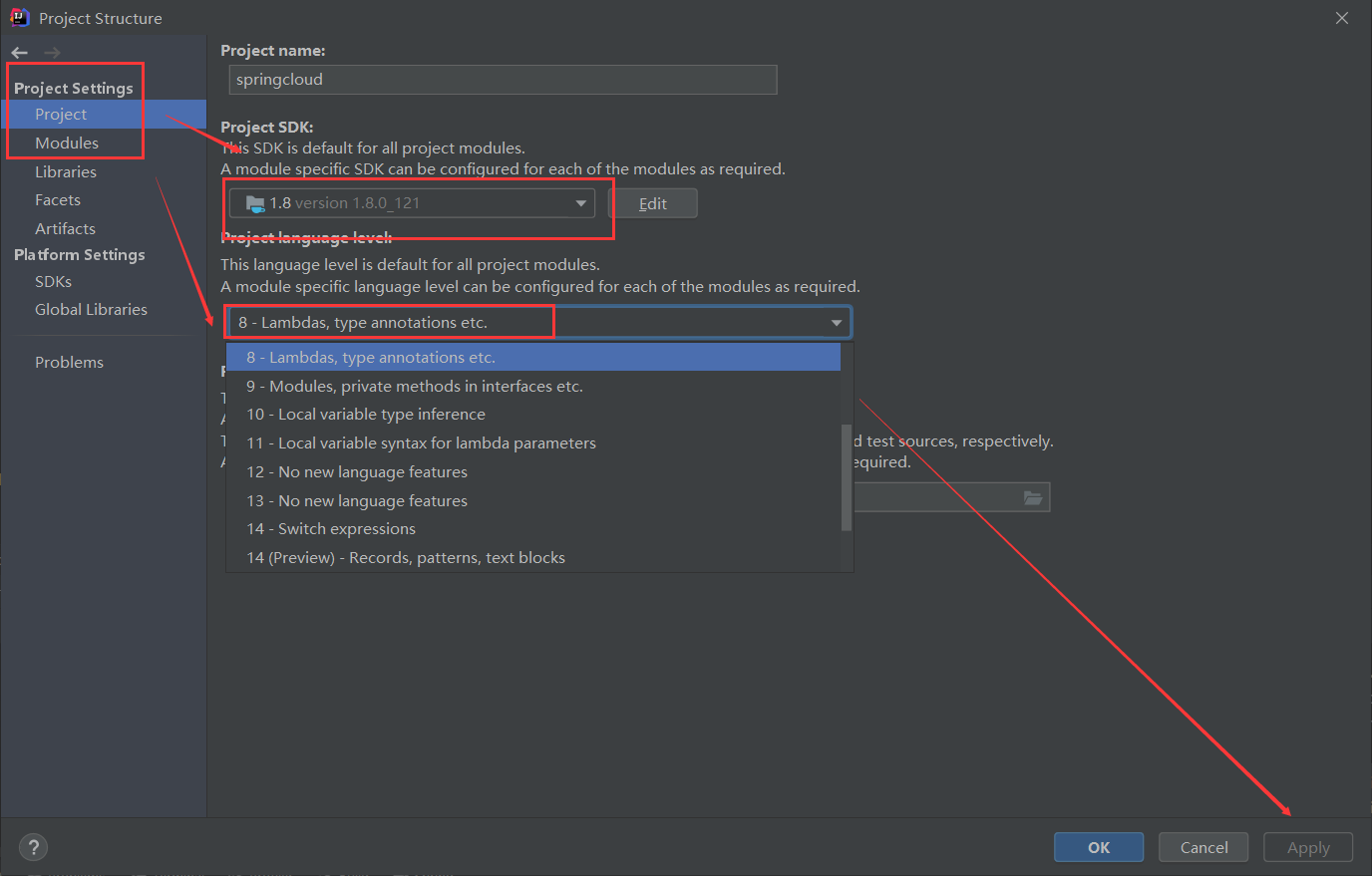The height and width of the screenshot is (876, 1372).
Task: Click the Cancel button
Action: (1202, 846)
